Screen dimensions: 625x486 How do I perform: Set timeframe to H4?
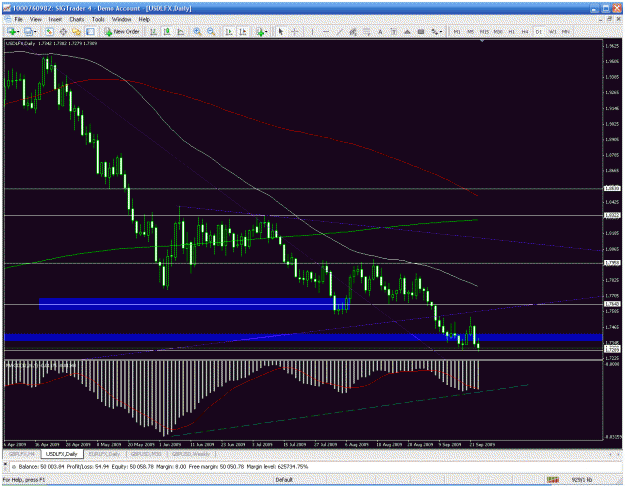(525, 31)
